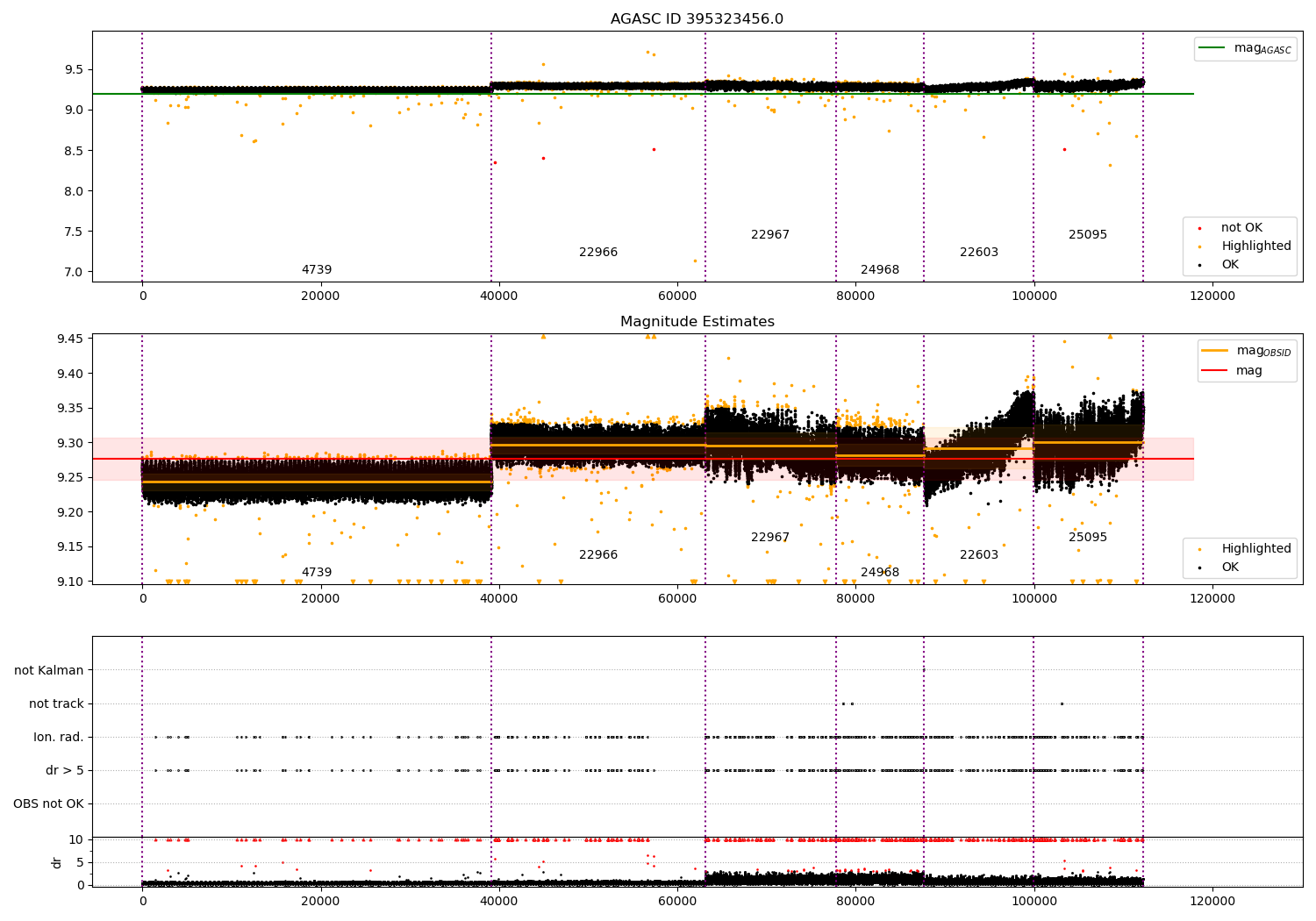Click the 100000 x-tick of middle plot

[1034, 599]
